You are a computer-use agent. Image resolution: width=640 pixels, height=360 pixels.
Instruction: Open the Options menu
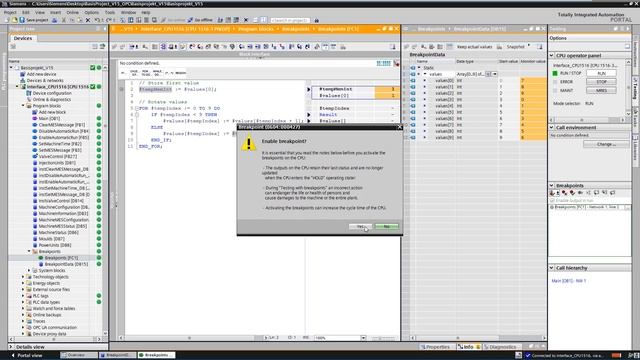coord(91,13)
